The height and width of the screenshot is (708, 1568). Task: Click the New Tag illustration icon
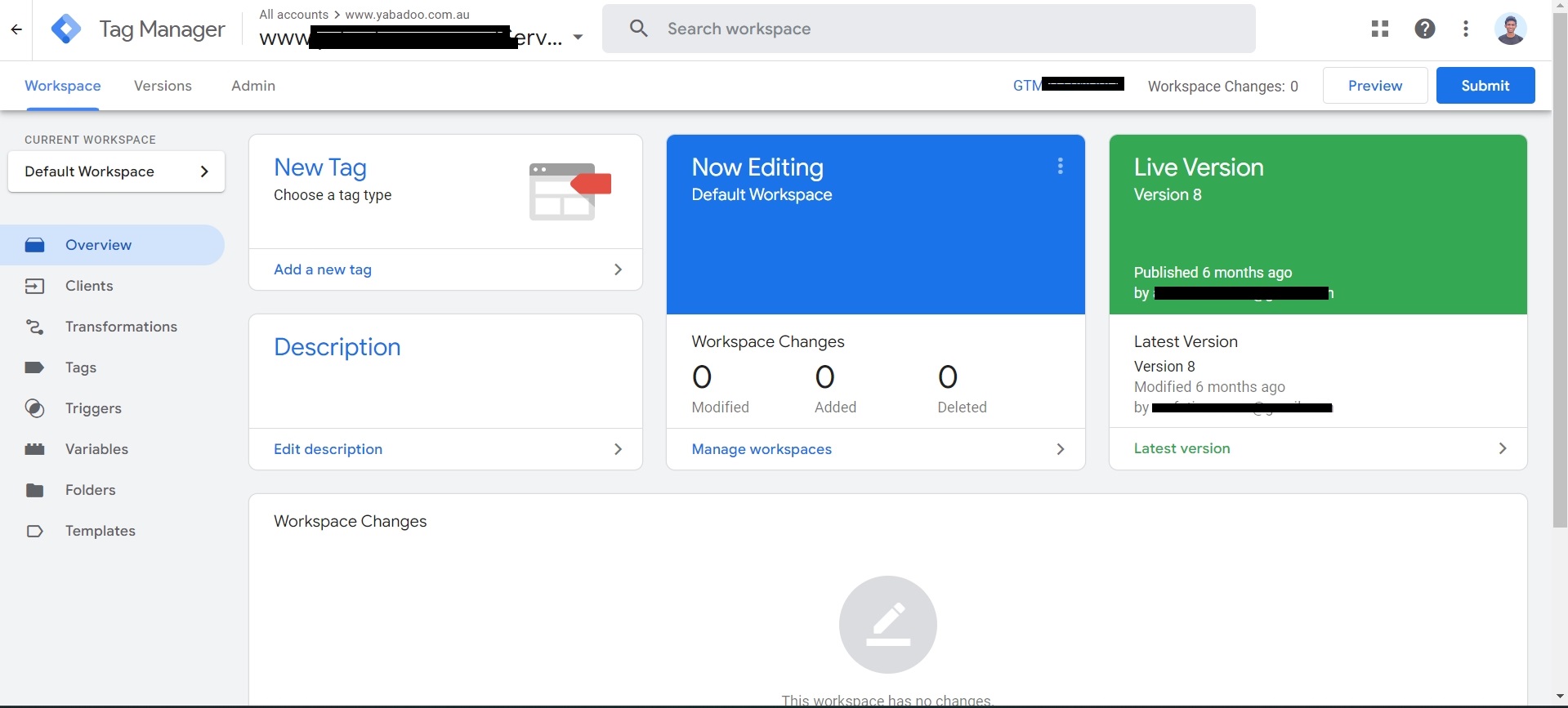570,192
